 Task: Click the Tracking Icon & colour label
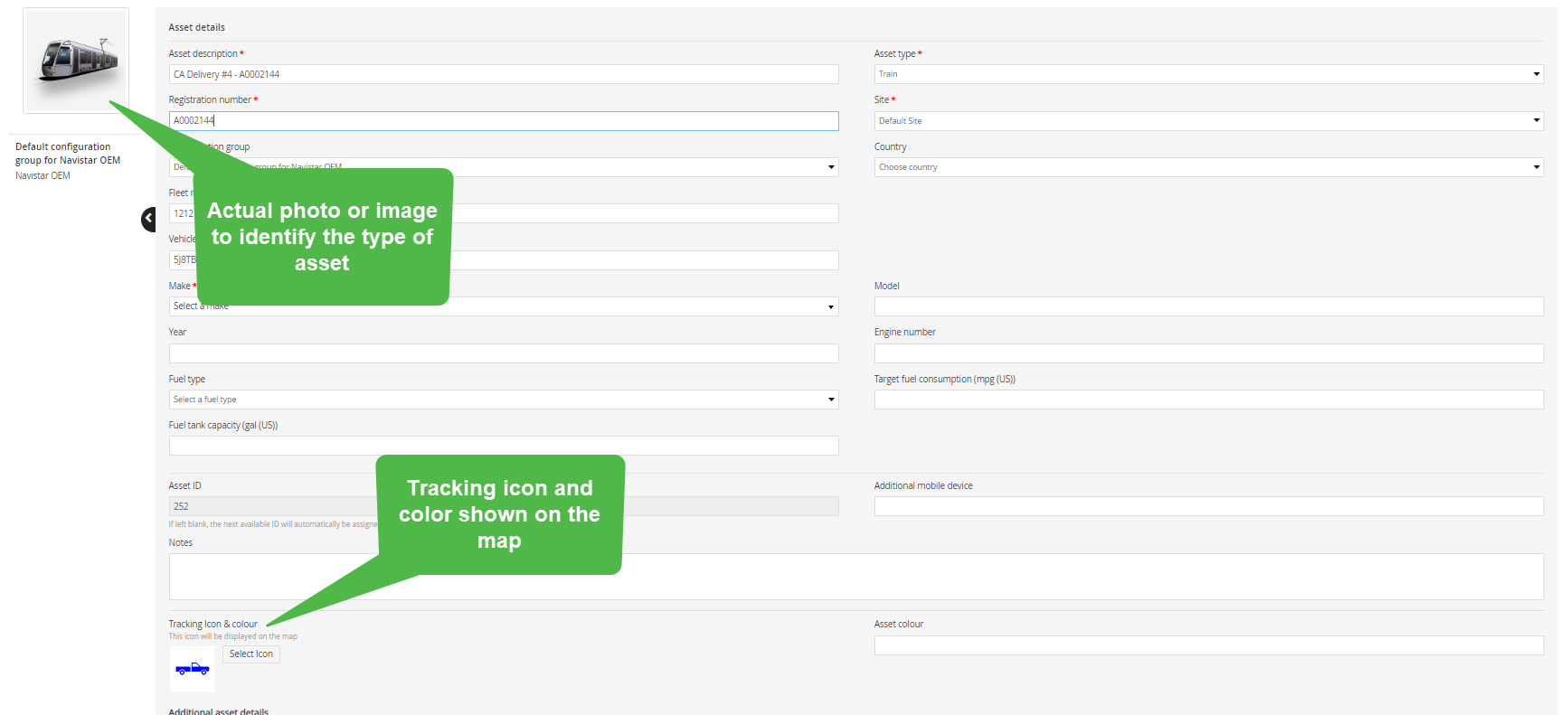[x=213, y=625]
